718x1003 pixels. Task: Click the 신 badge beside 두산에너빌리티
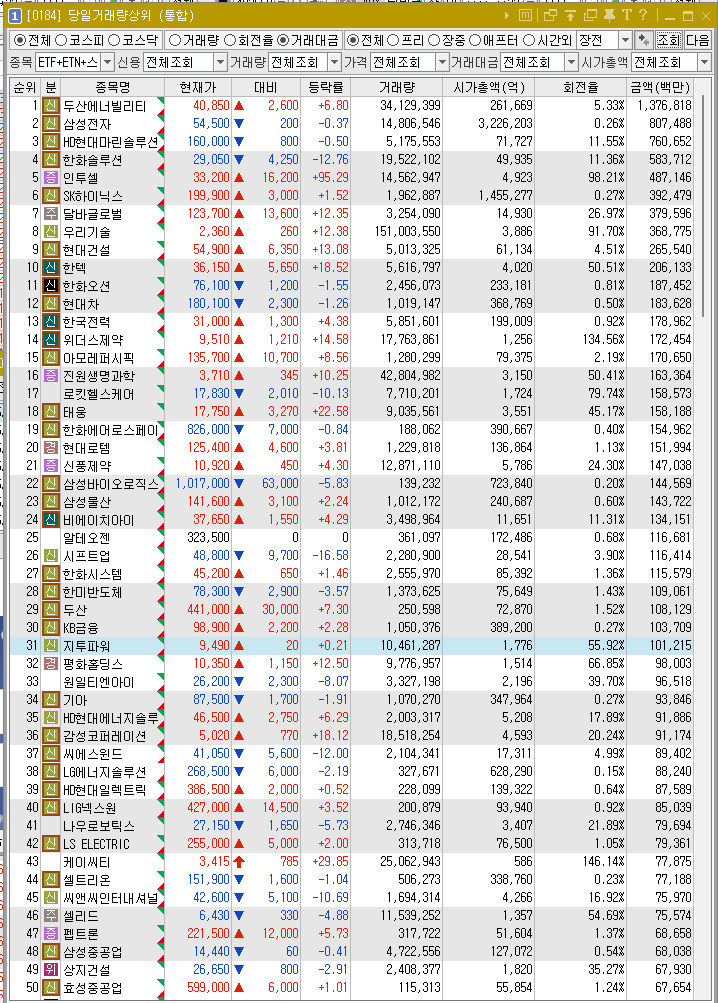coord(51,106)
